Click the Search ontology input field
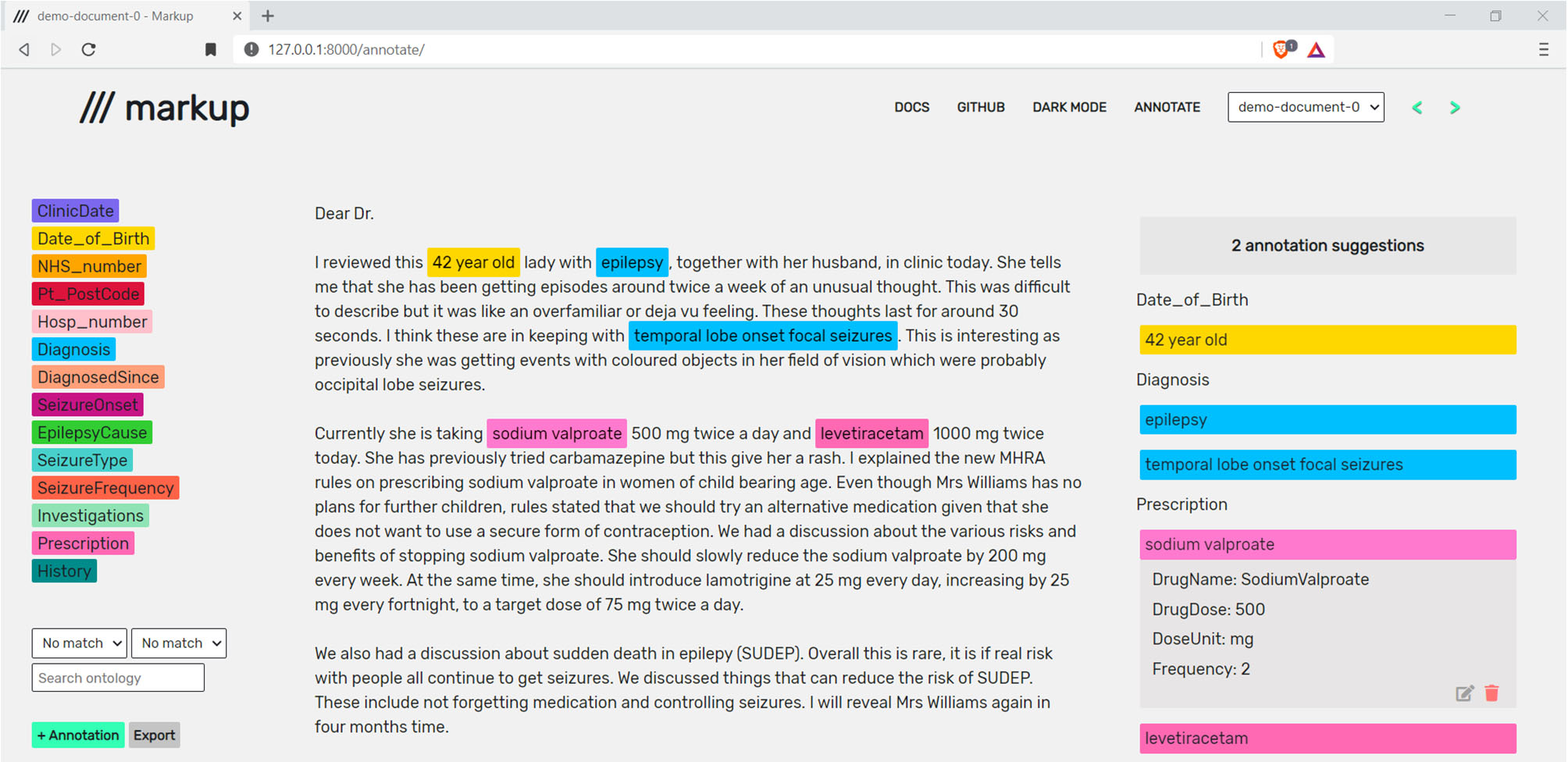Viewport: 1568px width, 762px height. click(x=118, y=678)
